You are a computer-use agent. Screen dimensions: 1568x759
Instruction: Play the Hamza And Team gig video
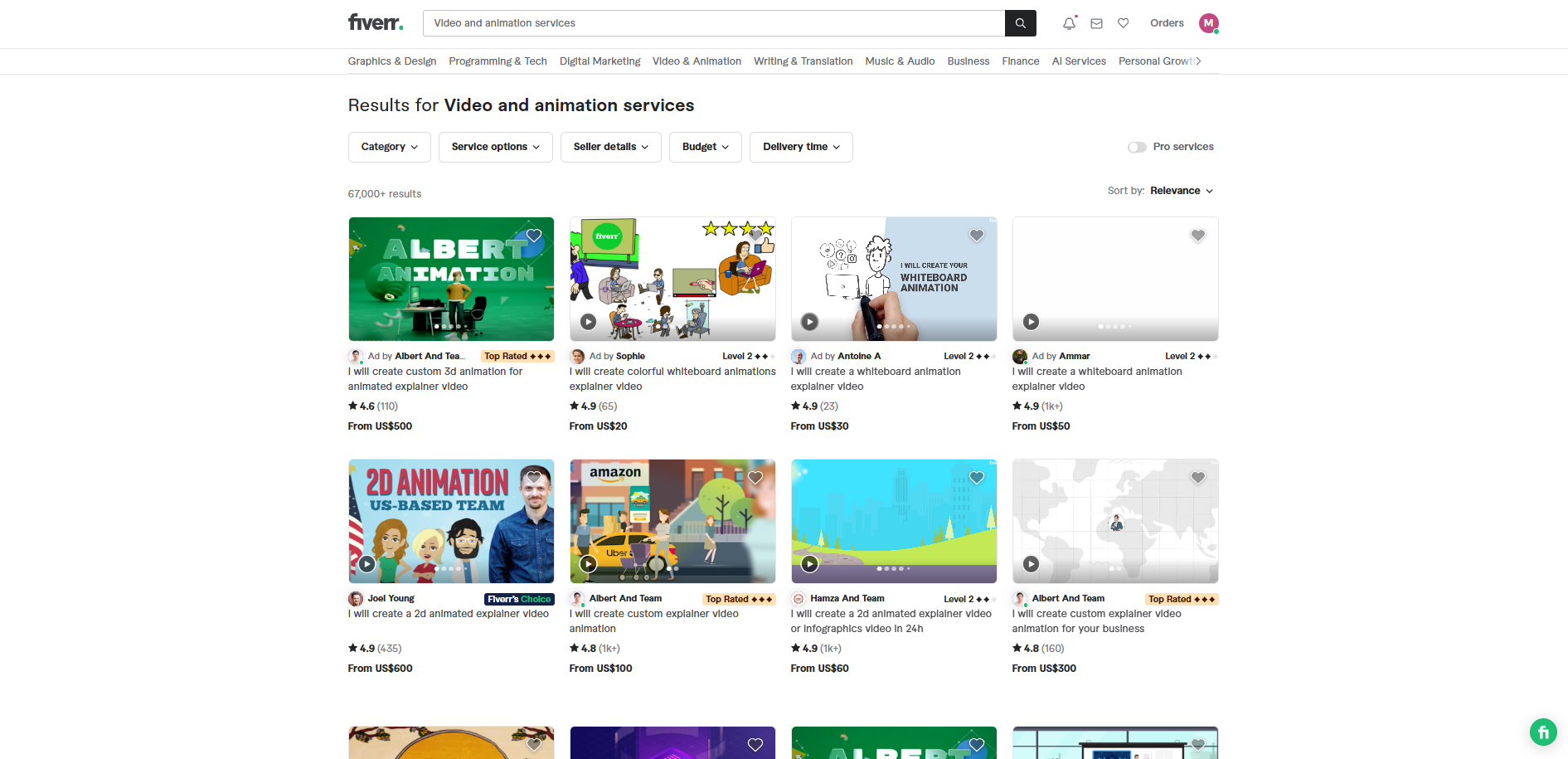click(x=810, y=564)
